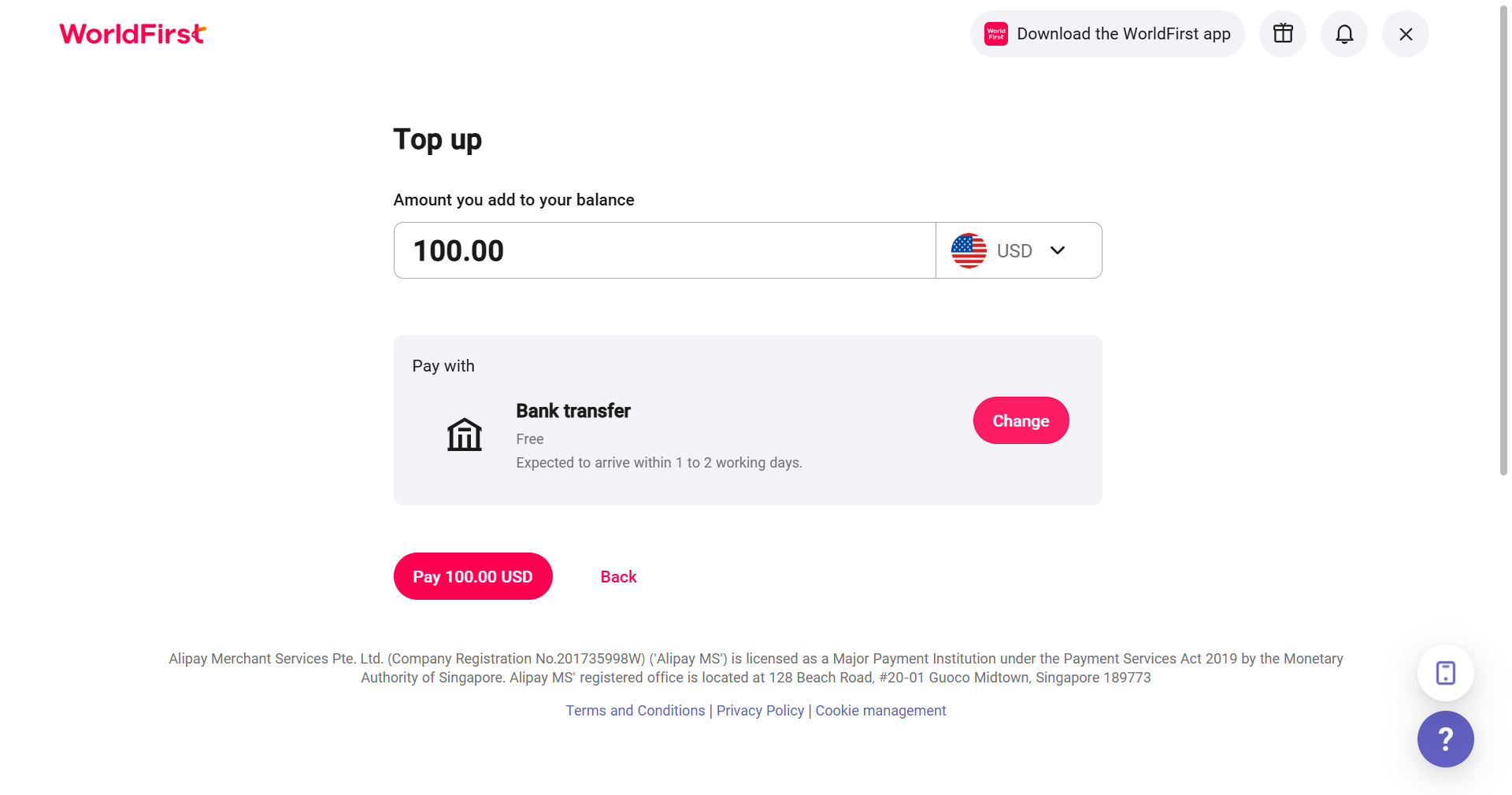Click the bank building icon
This screenshot has width=1512, height=795.
point(465,434)
